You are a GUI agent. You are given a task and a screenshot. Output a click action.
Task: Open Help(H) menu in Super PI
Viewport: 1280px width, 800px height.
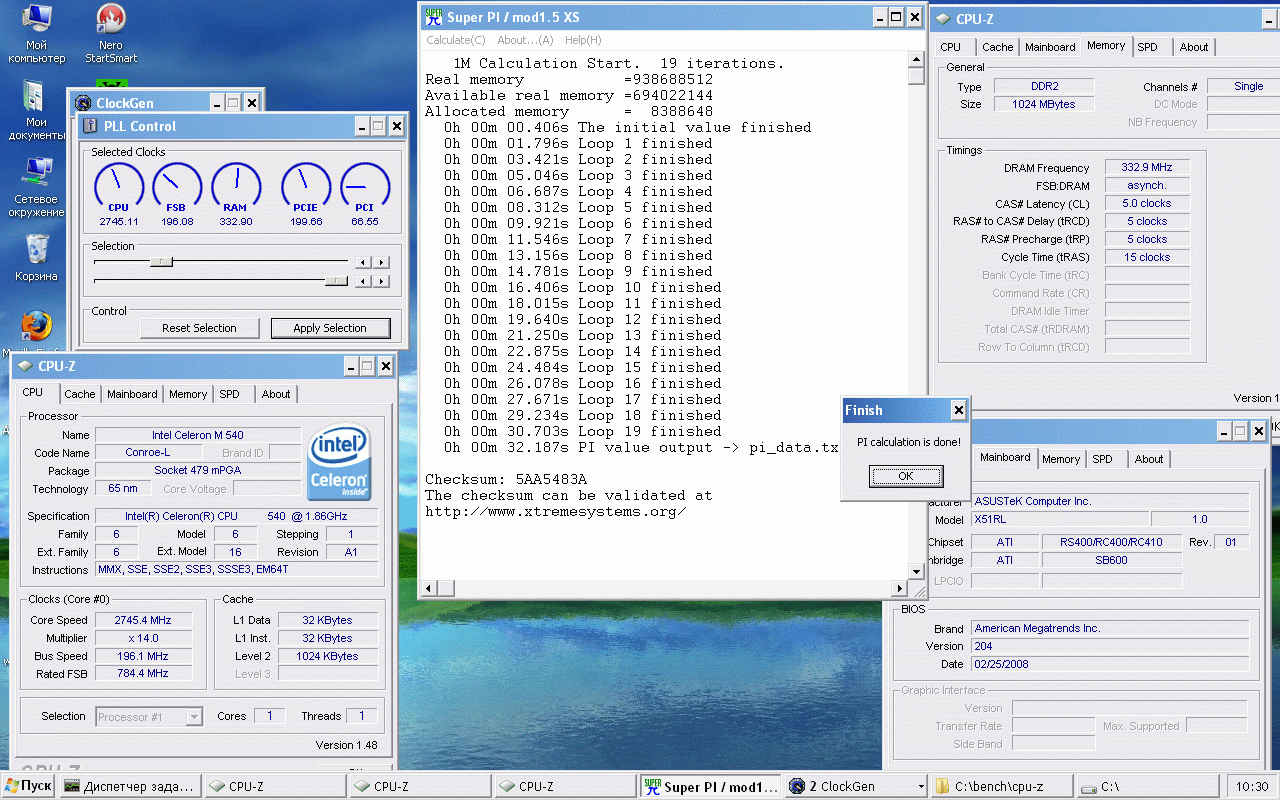coord(583,40)
